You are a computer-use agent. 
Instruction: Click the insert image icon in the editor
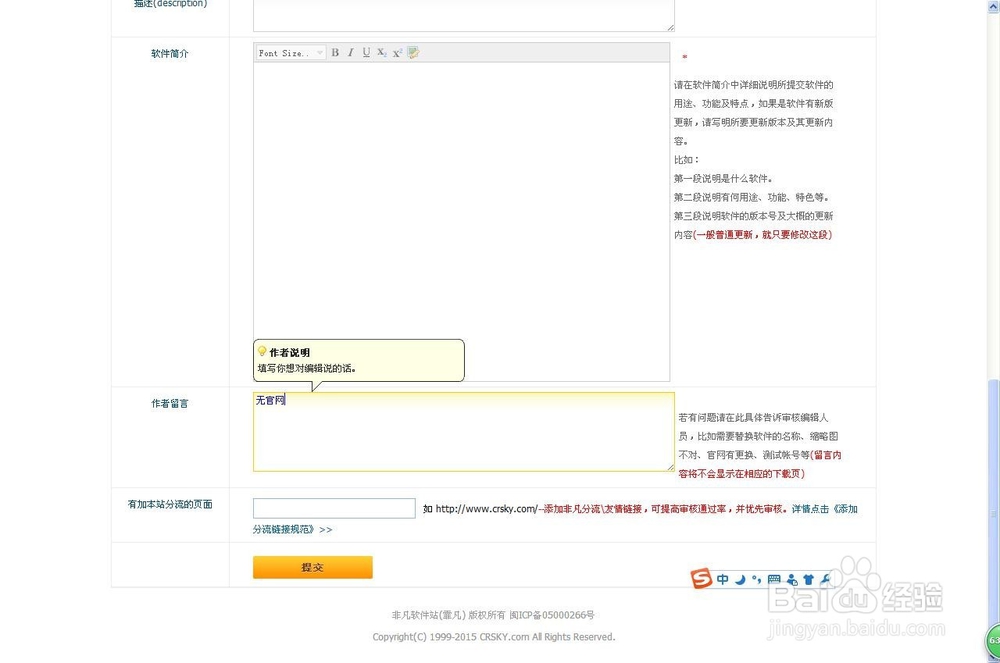(x=412, y=52)
